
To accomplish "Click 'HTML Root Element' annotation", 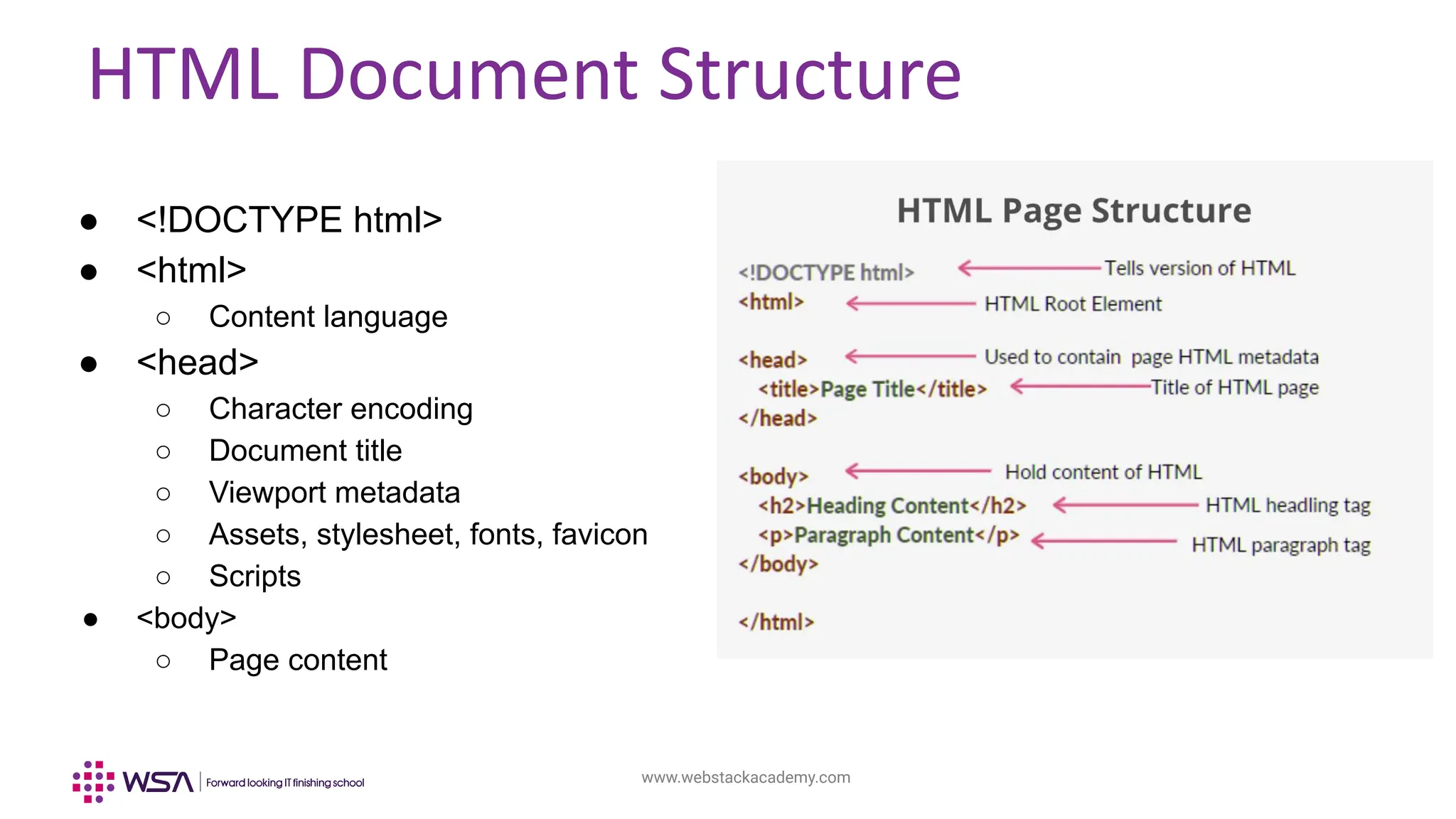I will [1073, 304].
